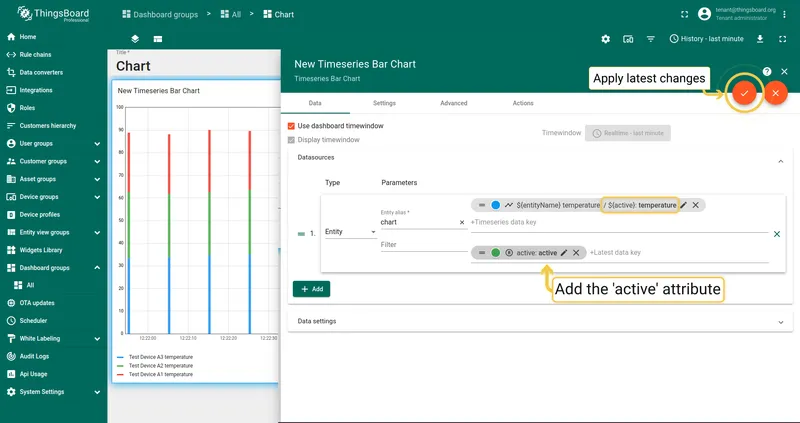
Task: Open Customers hierarchy
Action: pyautogui.click(x=54, y=126)
